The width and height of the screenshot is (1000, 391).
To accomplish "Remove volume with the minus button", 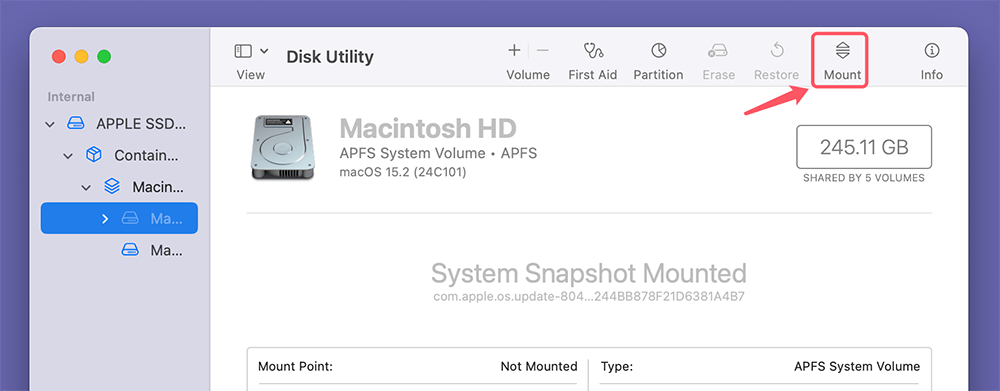I will [542, 50].
